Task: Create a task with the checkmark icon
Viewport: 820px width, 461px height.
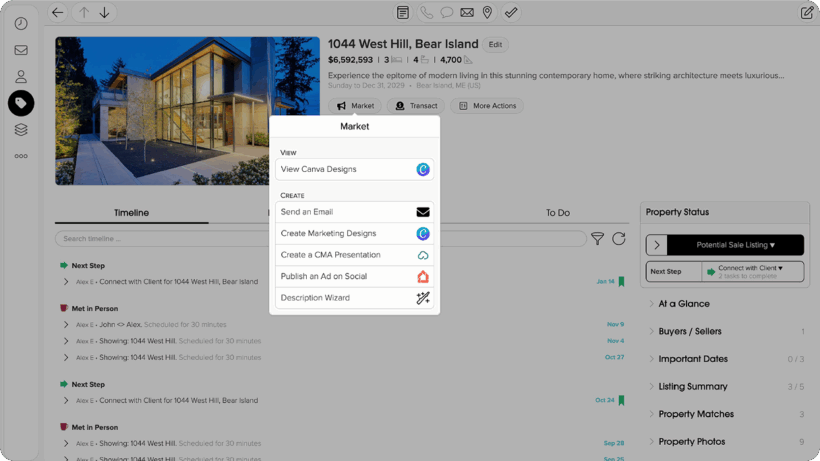Action: (x=511, y=13)
